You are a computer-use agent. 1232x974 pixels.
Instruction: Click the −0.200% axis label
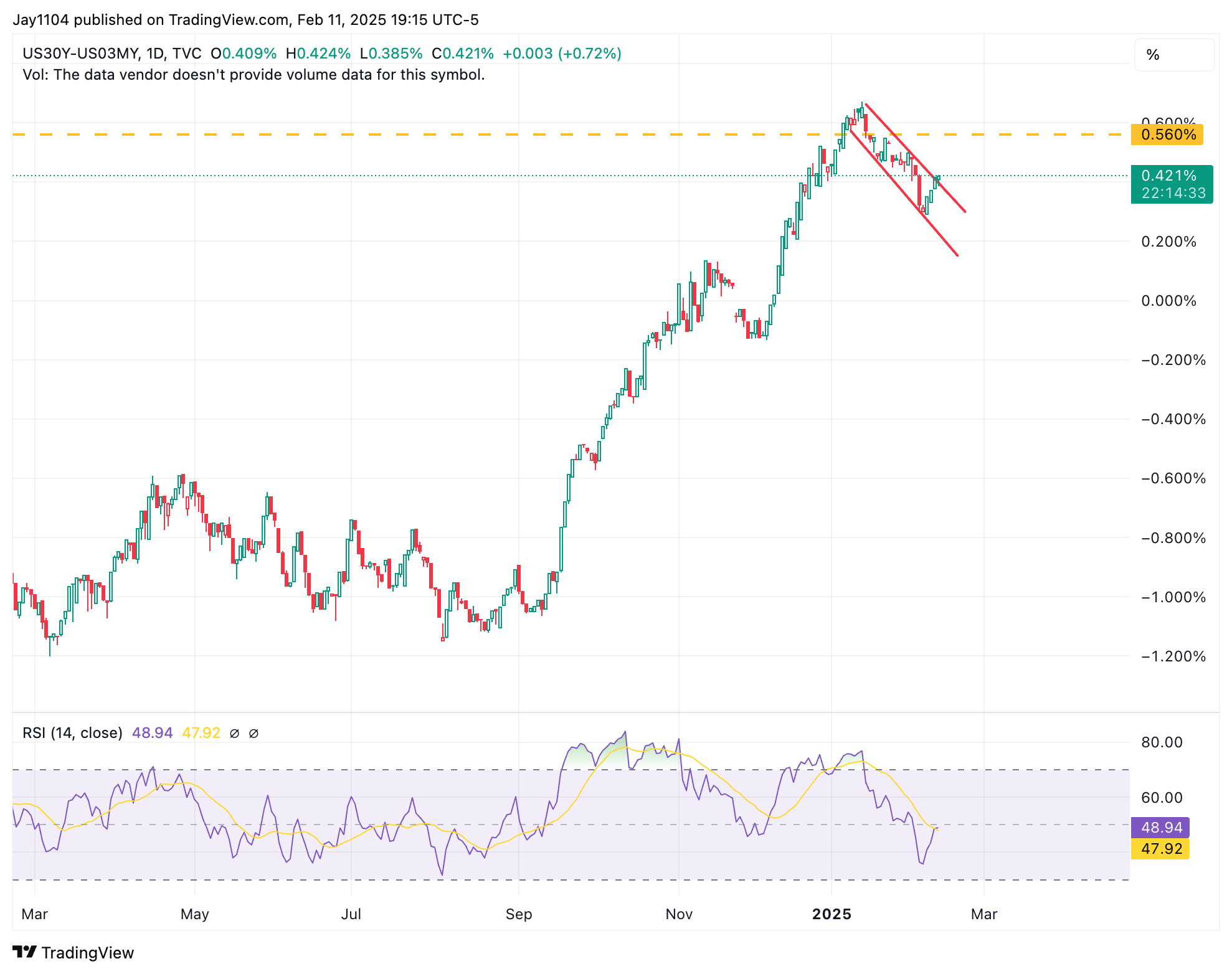pyautogui.click(x=1173, y=360)
